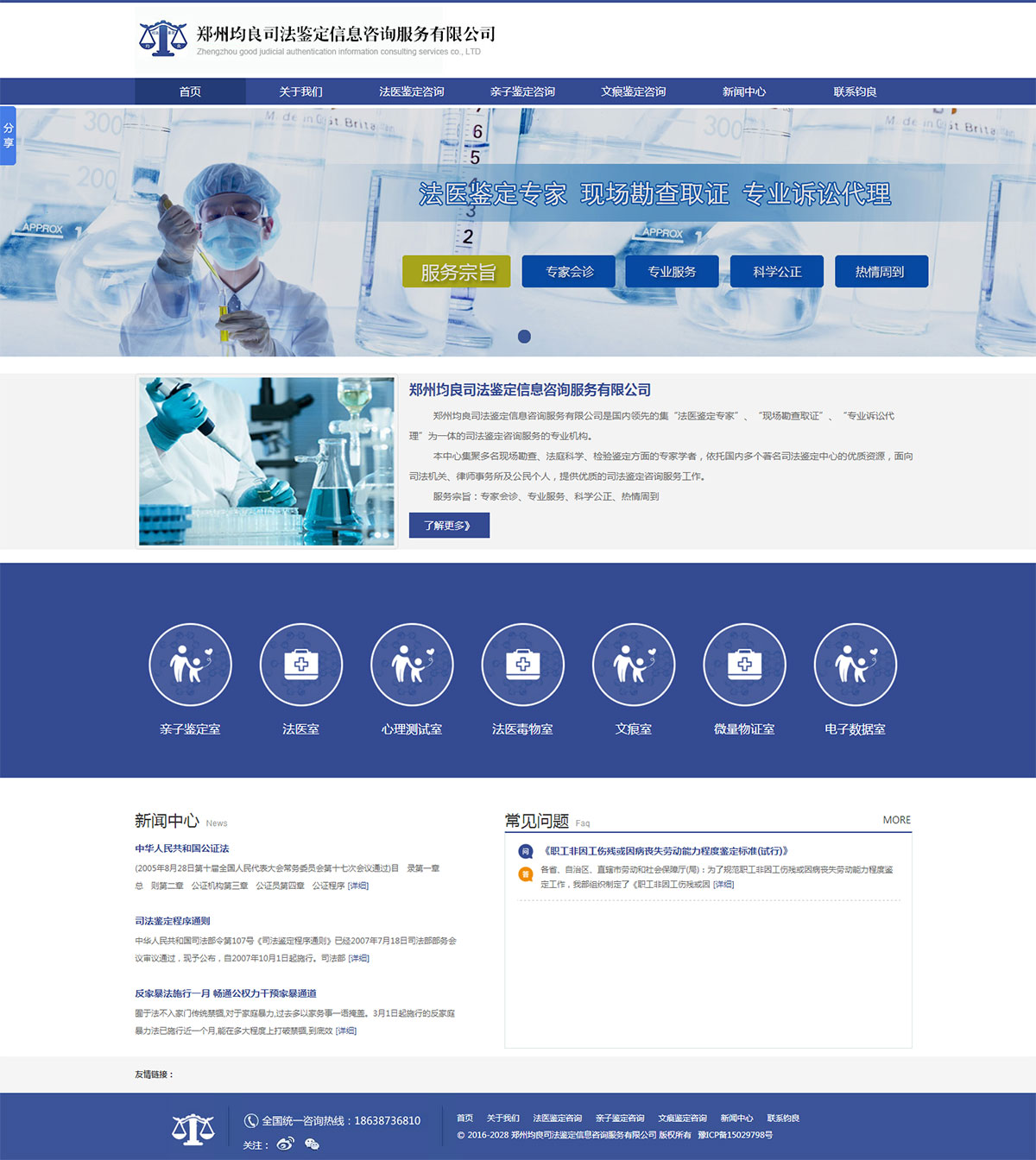Screen dimensions: 1036x1160
Task: Open the 司法鉴定程序通则 news article
Action: tap(173, 921)
